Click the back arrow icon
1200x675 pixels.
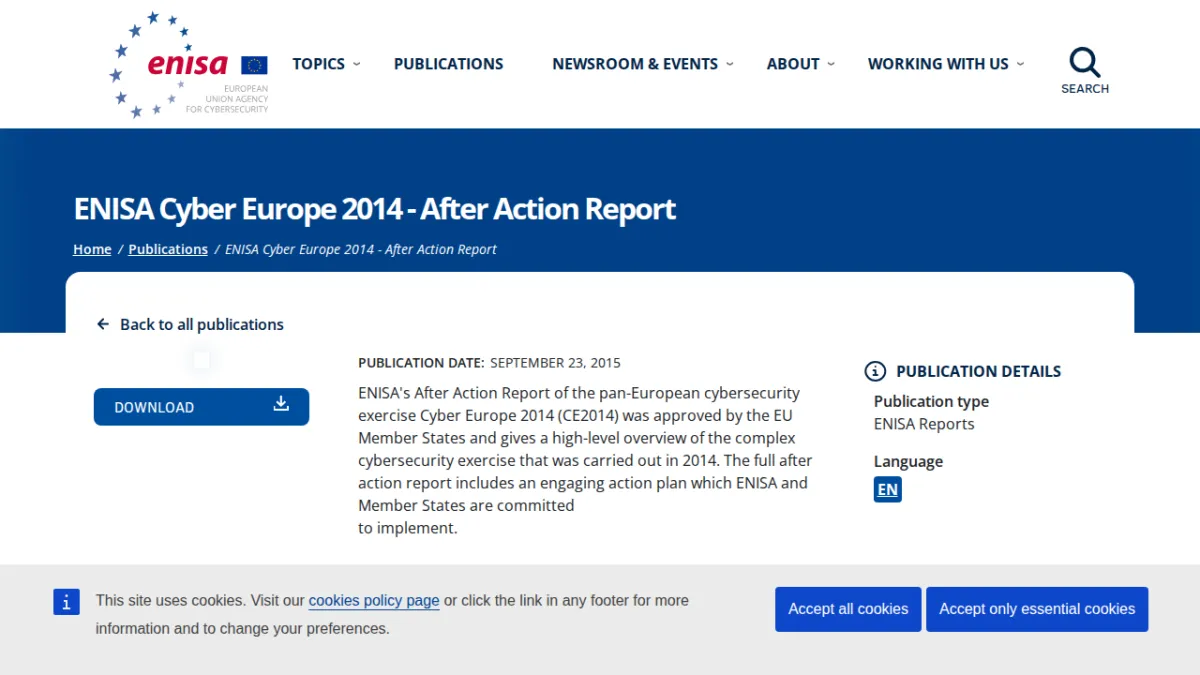tap(102, 324)
